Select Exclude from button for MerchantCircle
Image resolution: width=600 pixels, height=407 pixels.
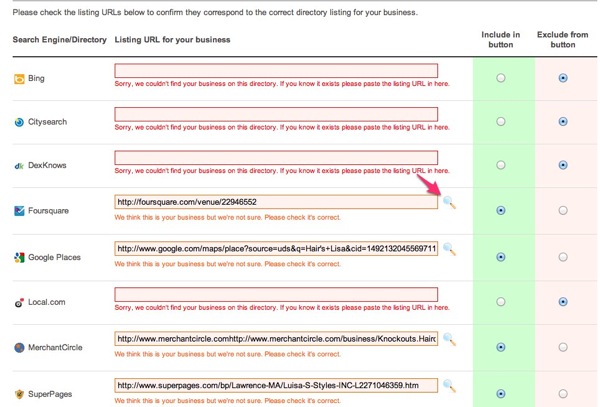[562, 347]
